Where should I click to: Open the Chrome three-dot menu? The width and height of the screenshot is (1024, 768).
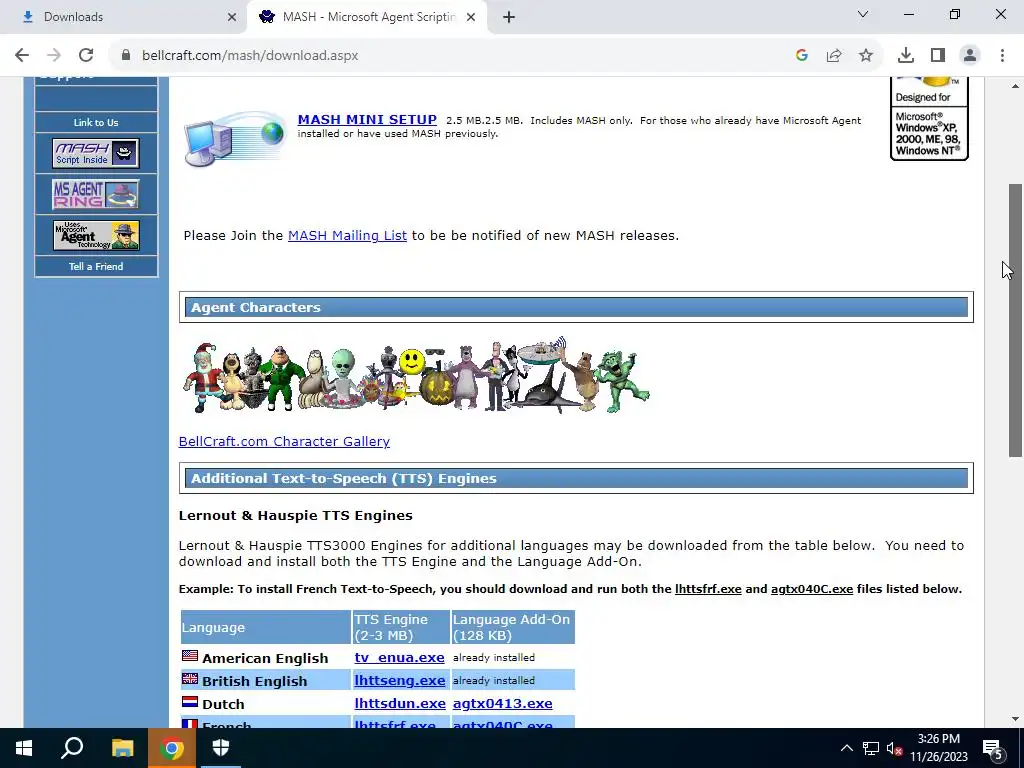pyautogui.click(x=1002, y=56)
